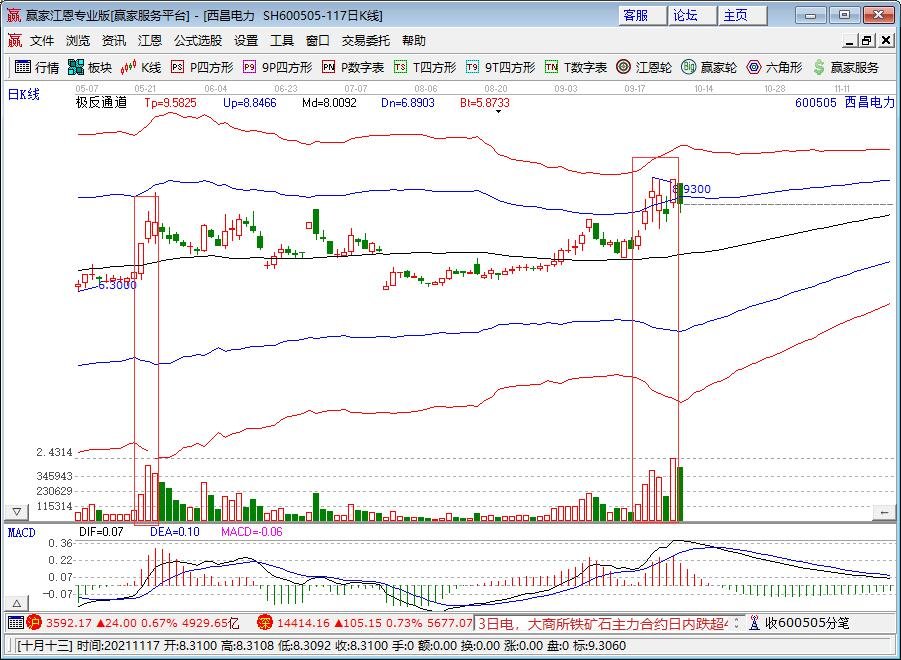901x660 pixels.
Task: Click the scrolling news ticker in status bar
Action: [600, 623]
